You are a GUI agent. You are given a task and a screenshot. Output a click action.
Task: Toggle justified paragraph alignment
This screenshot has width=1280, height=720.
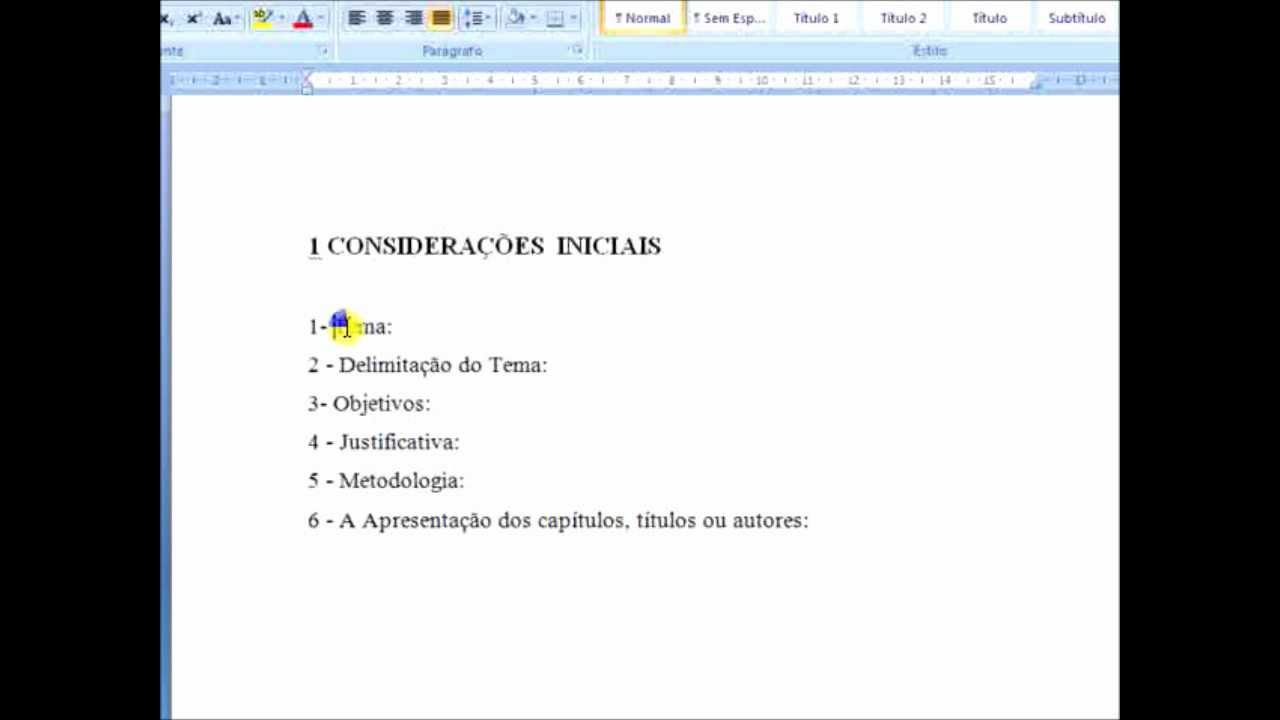tap(441, 18)
